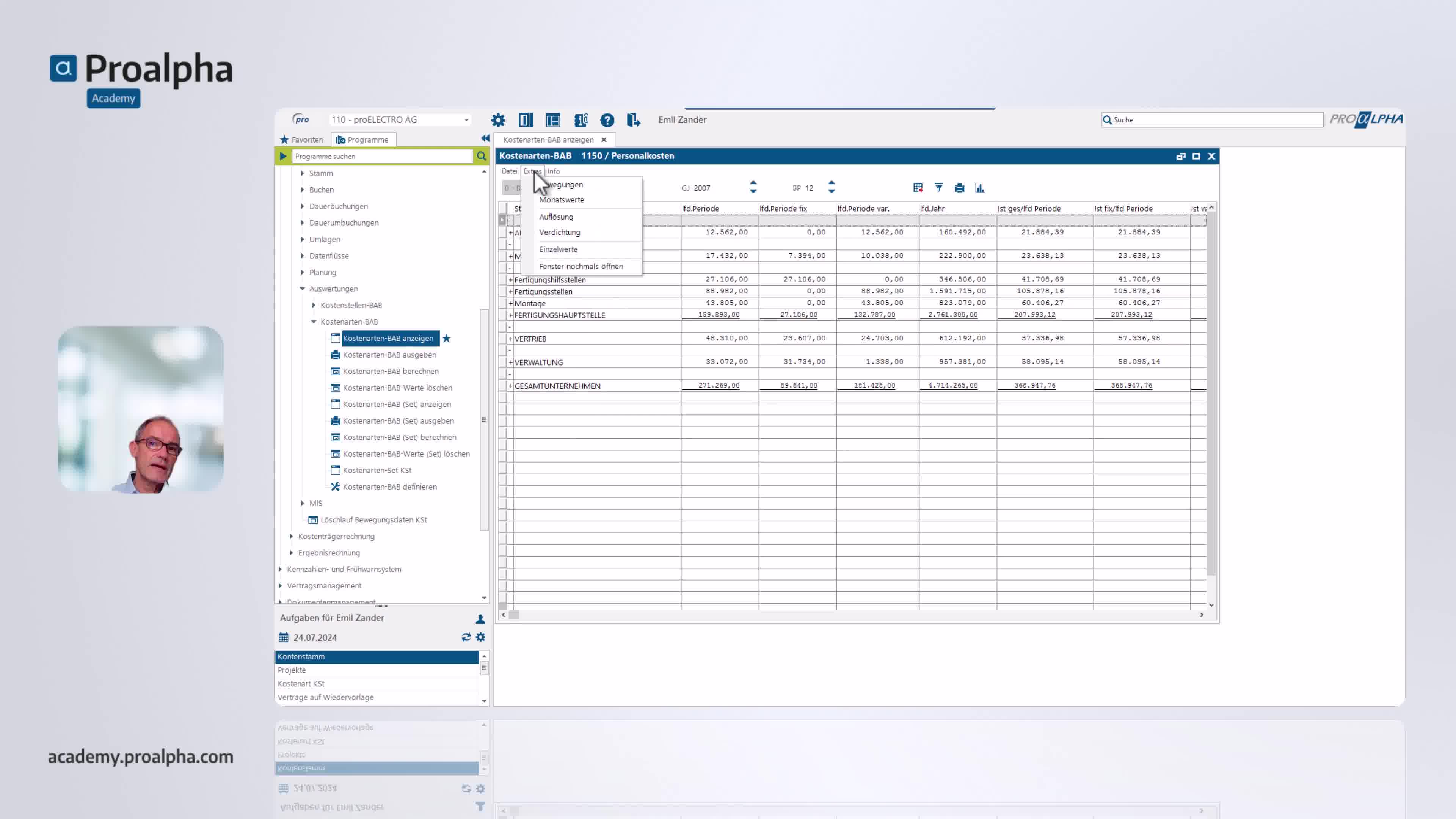Toggle favorite star for Kostenarten-BAB anzeigen
Screen dimensions: 1456x819
(x=447, y=338)
